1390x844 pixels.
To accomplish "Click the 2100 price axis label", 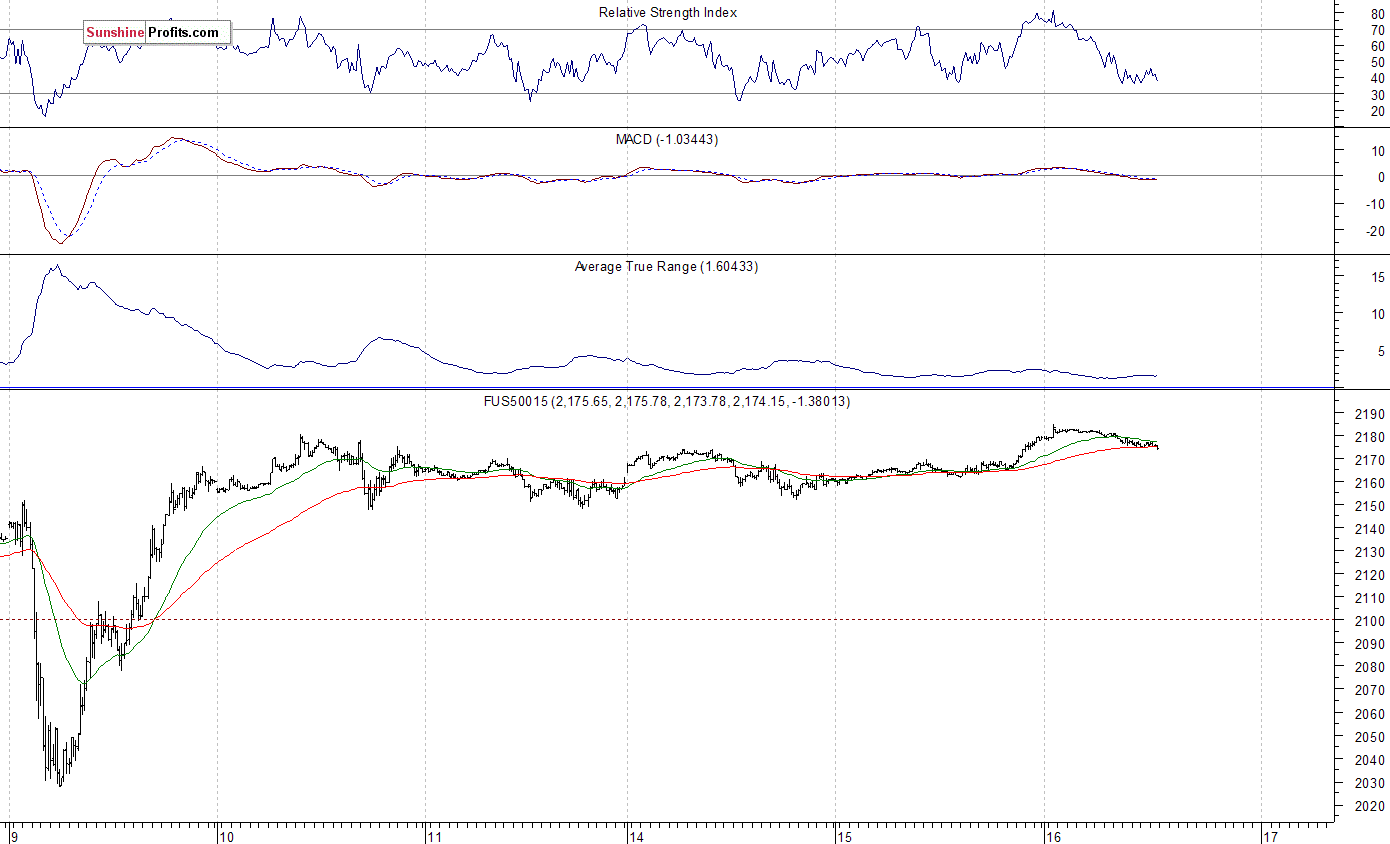I will (1370, 621).
